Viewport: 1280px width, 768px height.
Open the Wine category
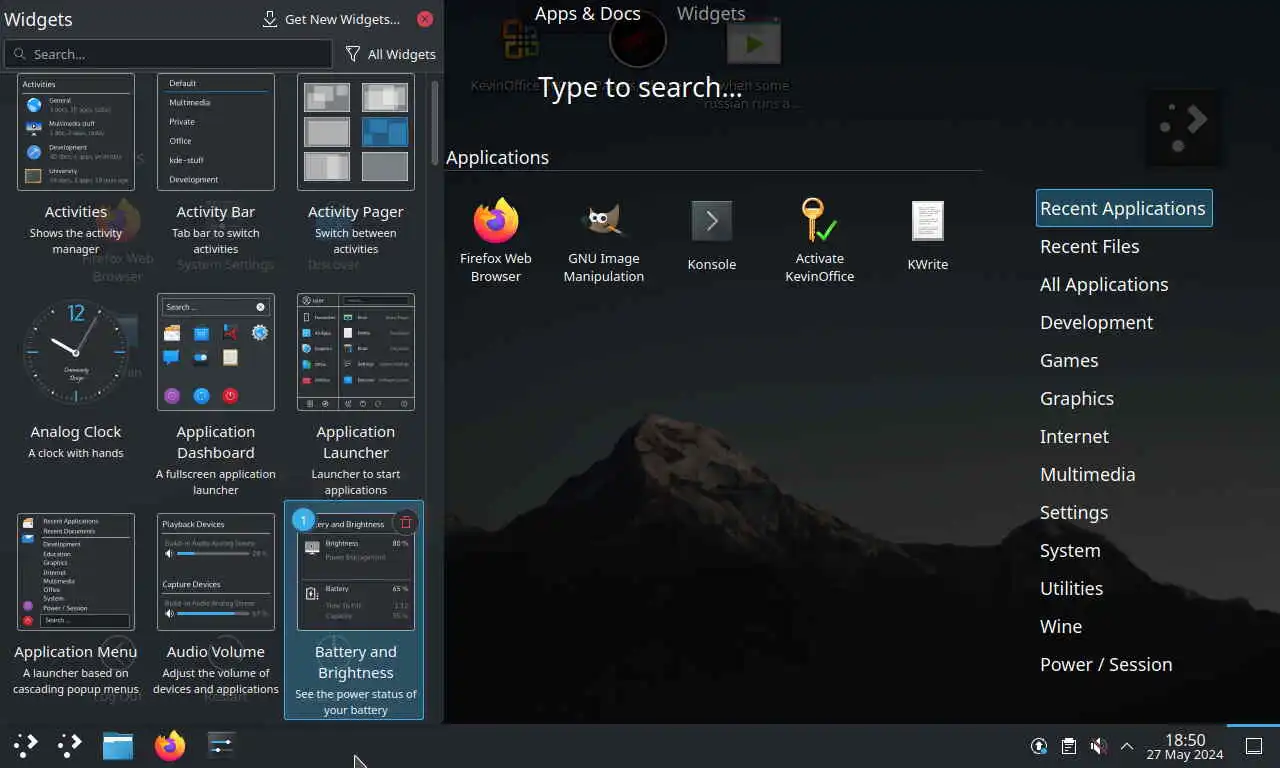point(1061,626)
